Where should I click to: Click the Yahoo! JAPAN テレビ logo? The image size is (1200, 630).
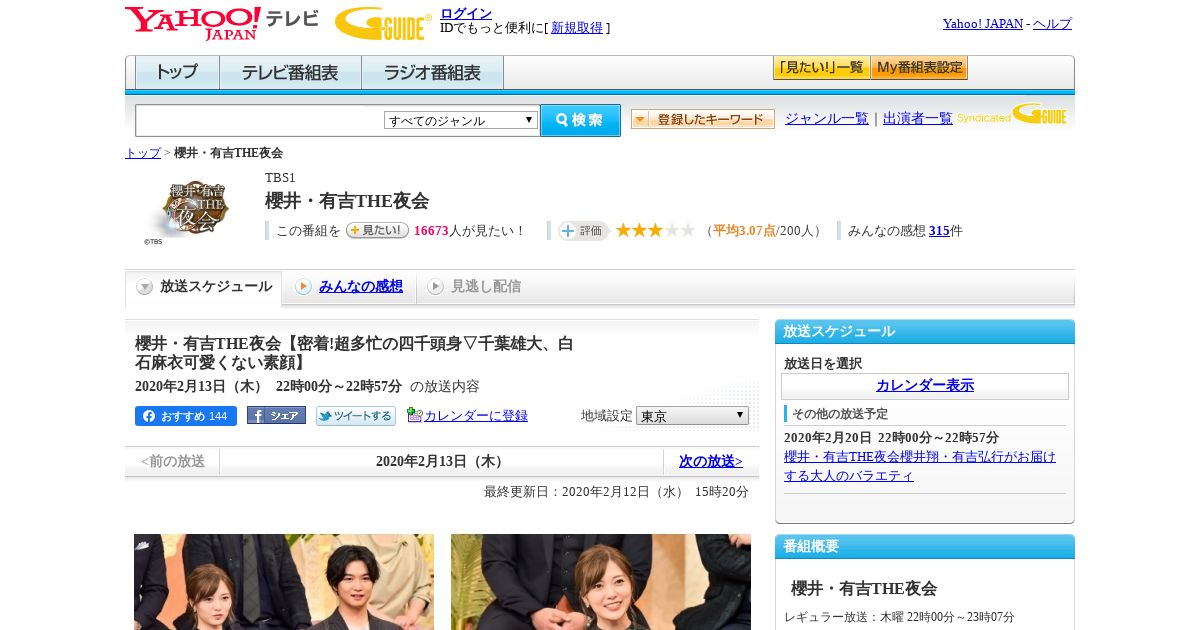[222, 23]
